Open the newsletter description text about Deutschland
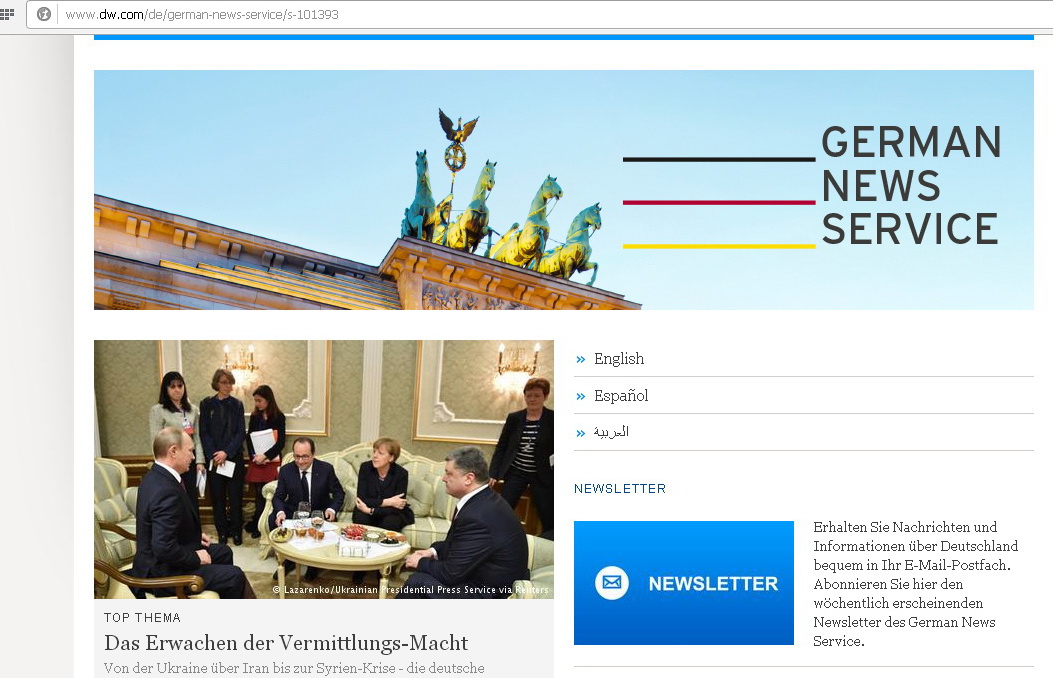 click(x=915, y=583)
